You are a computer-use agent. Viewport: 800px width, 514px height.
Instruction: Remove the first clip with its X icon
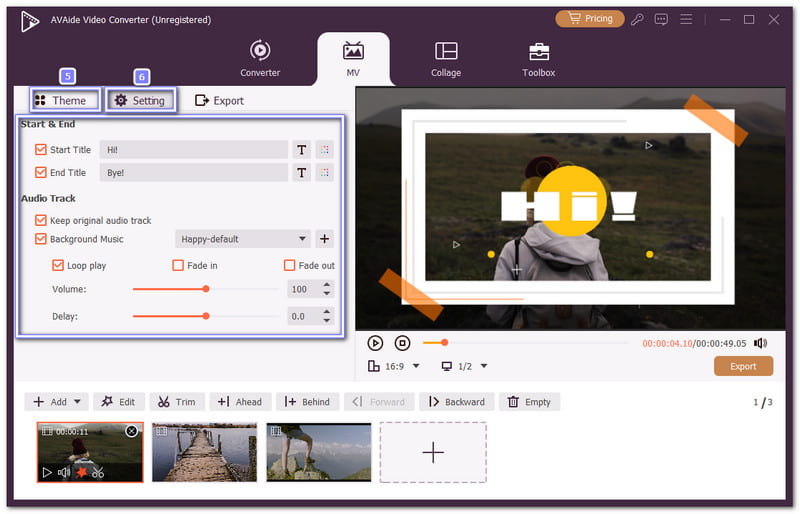click(x=131, y=431)
